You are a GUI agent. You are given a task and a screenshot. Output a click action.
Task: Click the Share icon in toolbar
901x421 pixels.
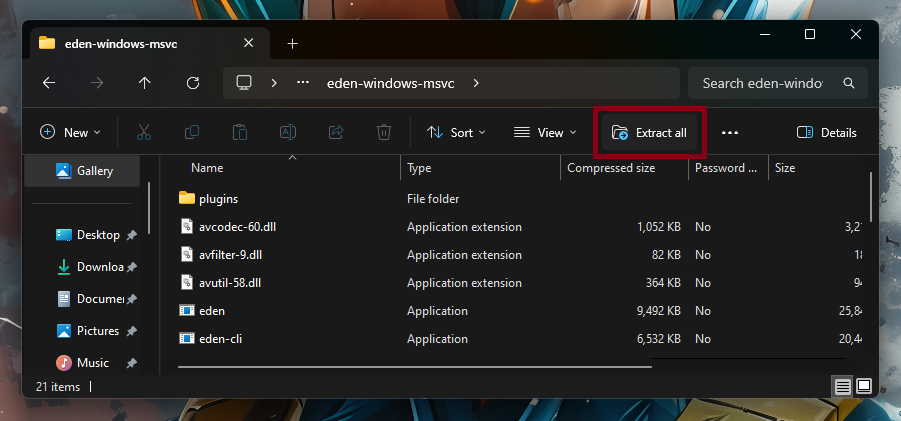(x=336, y=133)
